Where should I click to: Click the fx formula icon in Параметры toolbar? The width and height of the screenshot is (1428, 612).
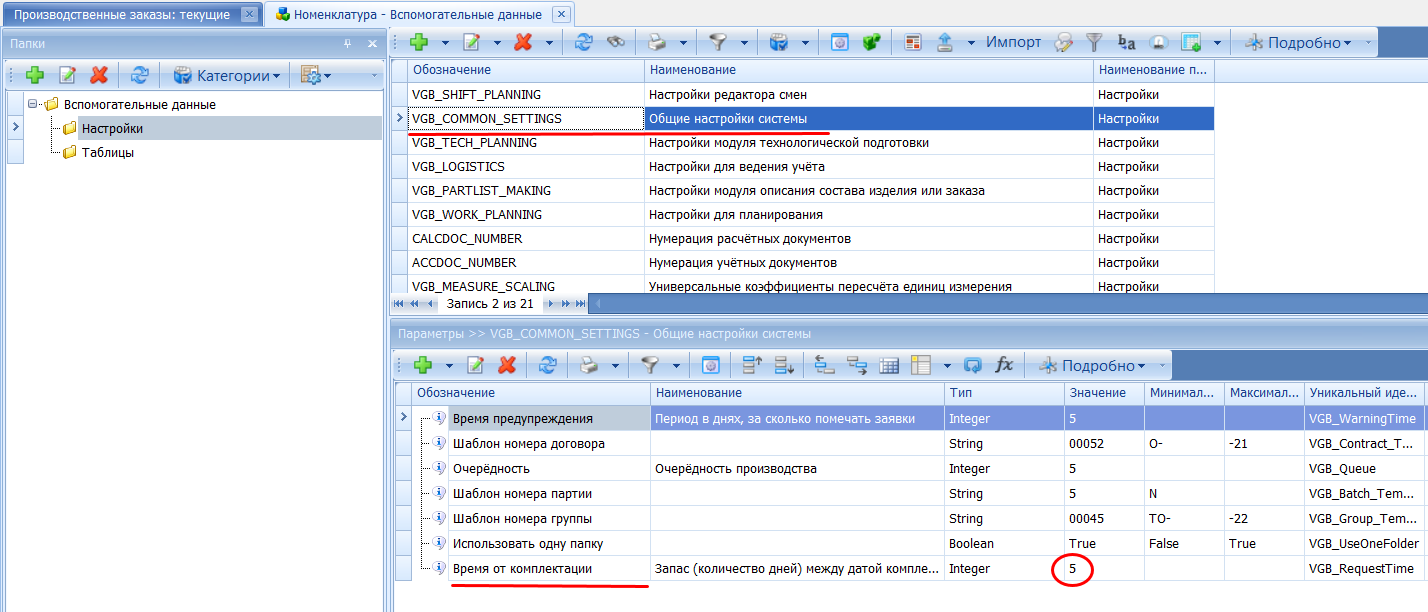pos(1004,366)
